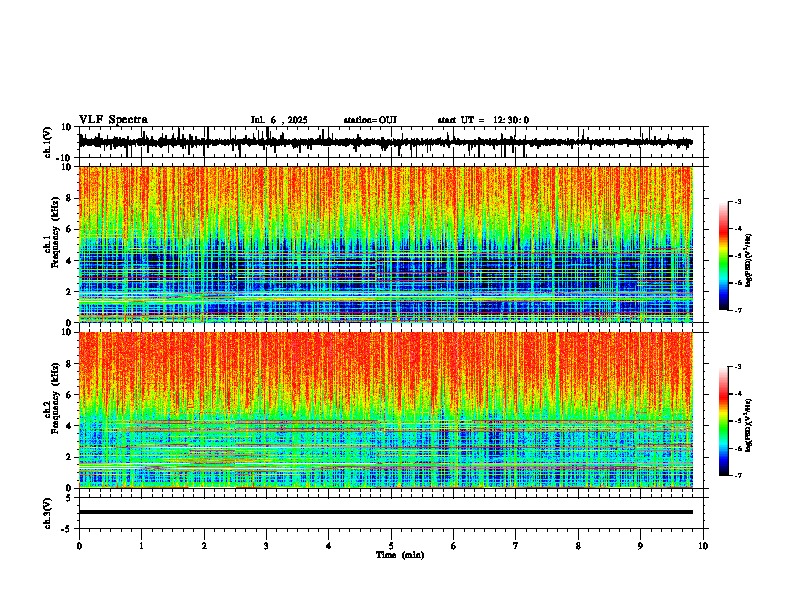This screenshot has height=612, width=792.
Task: Click the "6" tick on the time axis
Action: point(454,546)
